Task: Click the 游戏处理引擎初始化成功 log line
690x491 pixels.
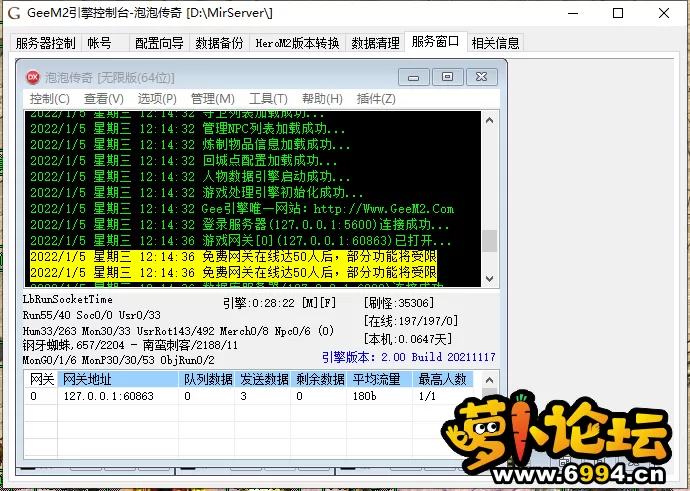Action: [x=196, y=193]
